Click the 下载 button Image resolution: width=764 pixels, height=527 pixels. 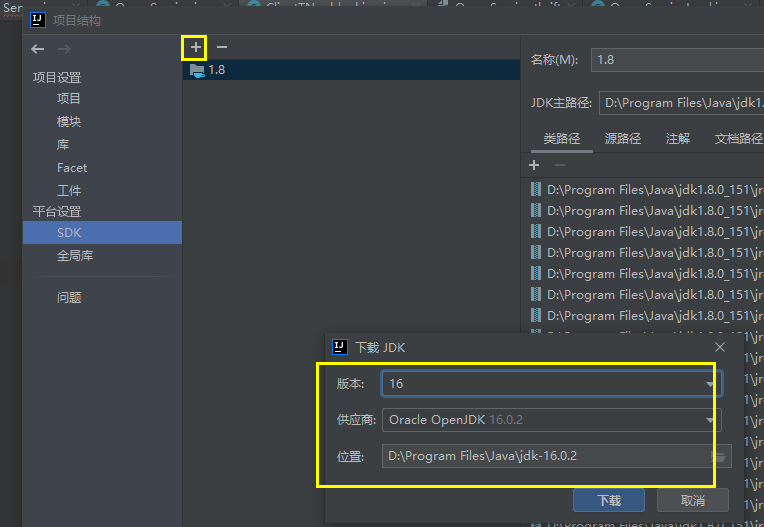pyautogui.click(x=609, y=500)
